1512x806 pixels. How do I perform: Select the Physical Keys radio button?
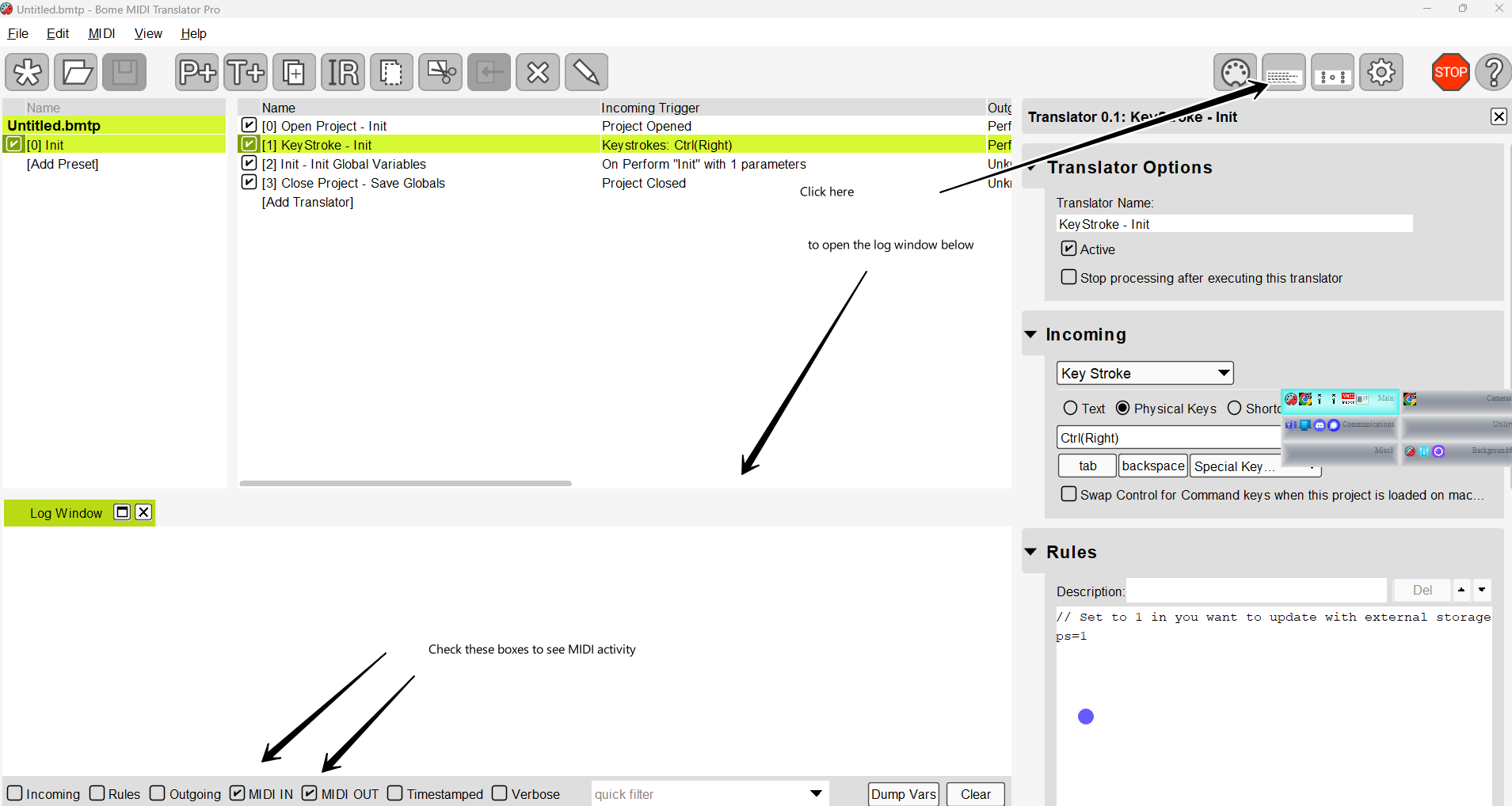click(1122, 408)
